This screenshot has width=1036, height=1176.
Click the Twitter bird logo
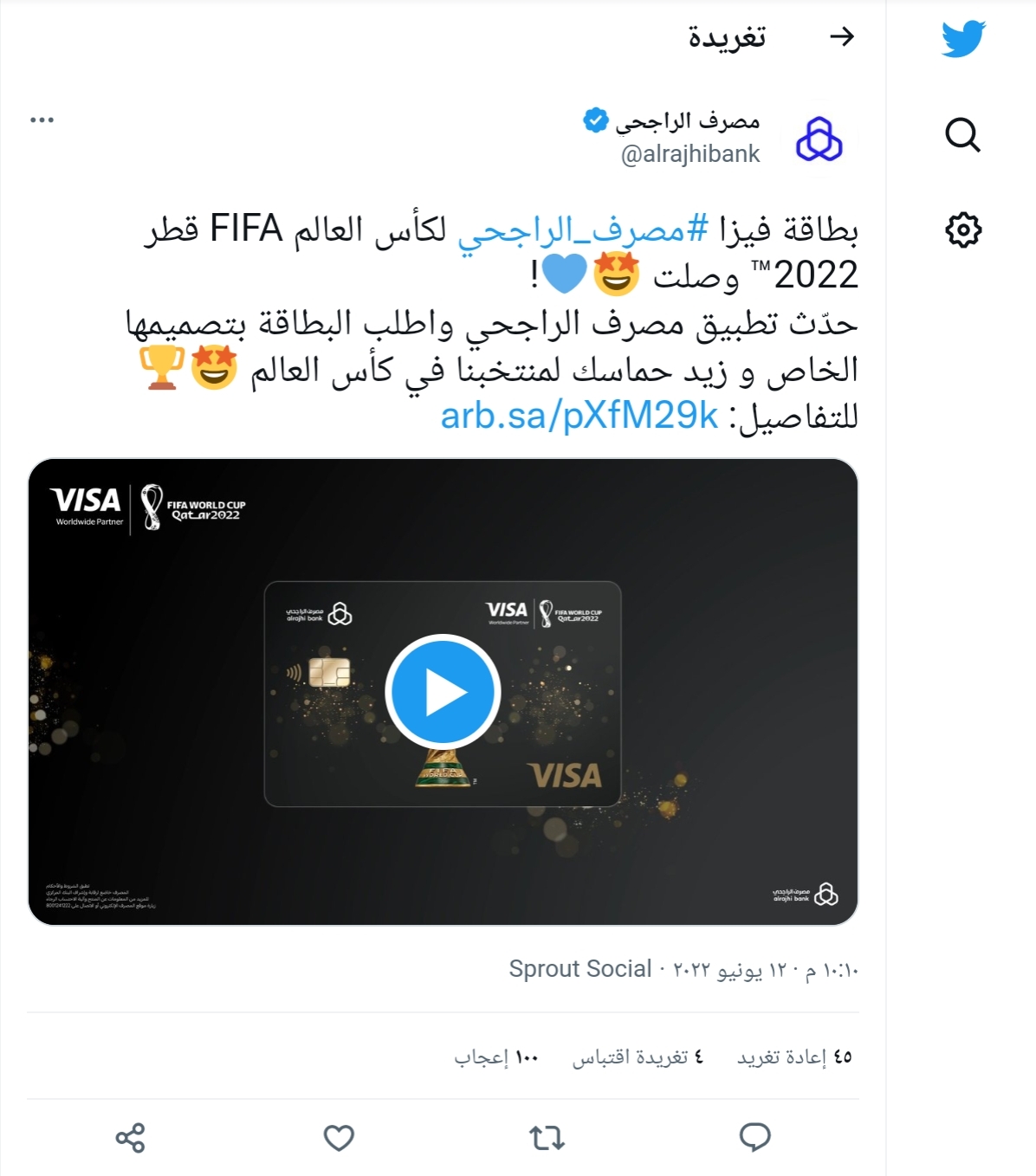[963, 39]
